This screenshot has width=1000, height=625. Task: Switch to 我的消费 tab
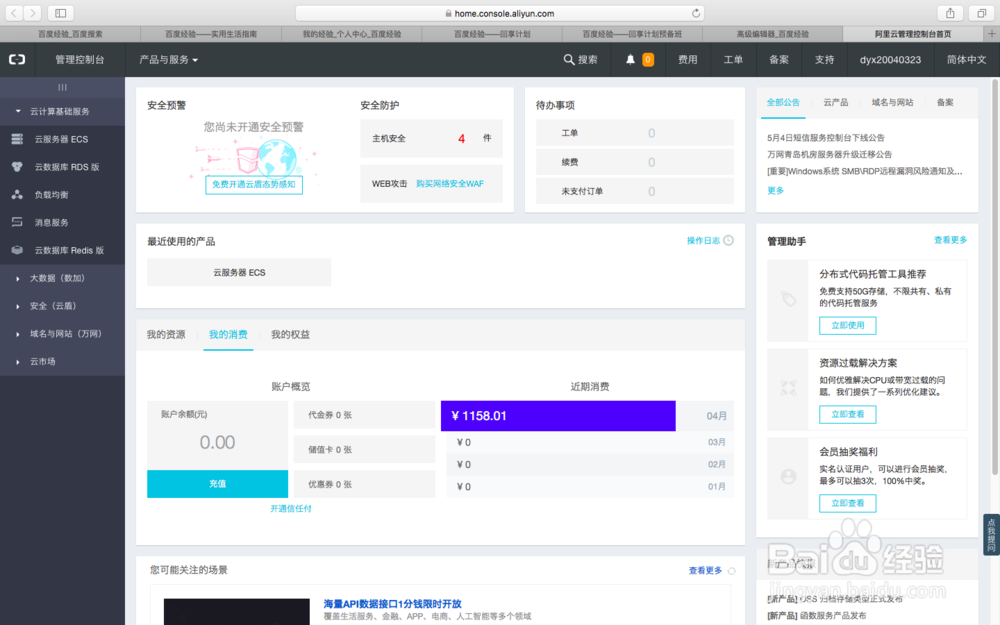coord(228,334)
